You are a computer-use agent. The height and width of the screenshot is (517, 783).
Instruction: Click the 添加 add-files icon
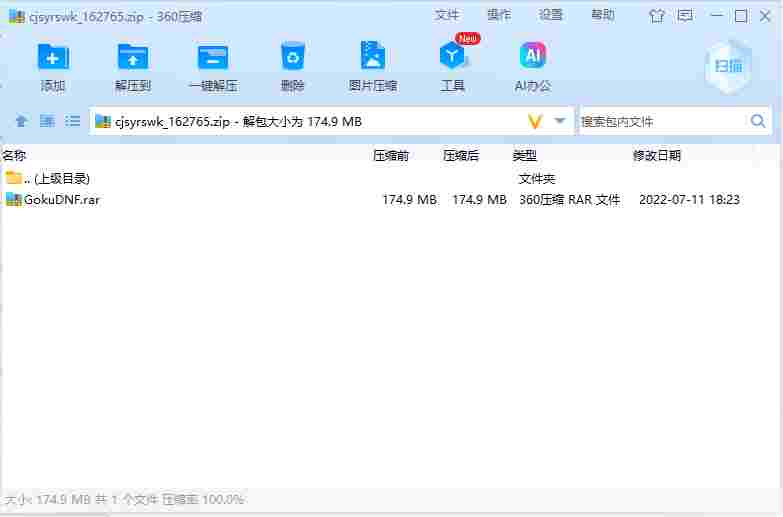(x=52, y=57)
